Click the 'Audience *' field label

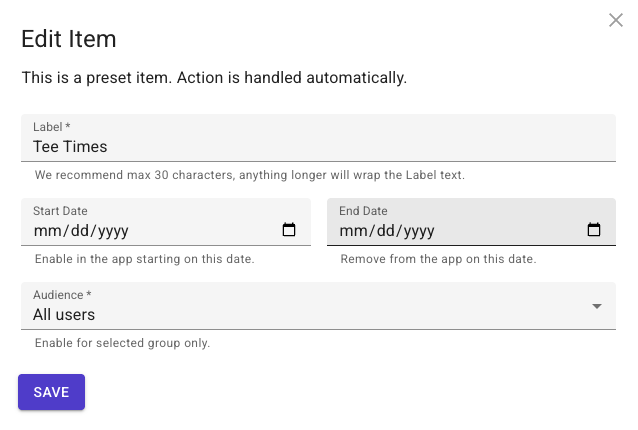pos(62,295)
